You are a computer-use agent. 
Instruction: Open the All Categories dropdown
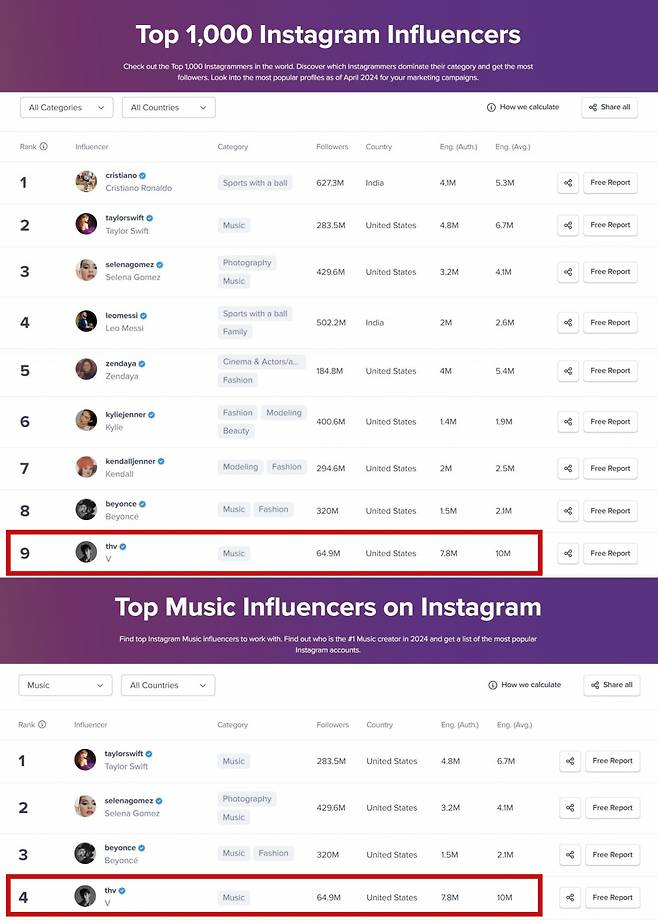(66, 107)
